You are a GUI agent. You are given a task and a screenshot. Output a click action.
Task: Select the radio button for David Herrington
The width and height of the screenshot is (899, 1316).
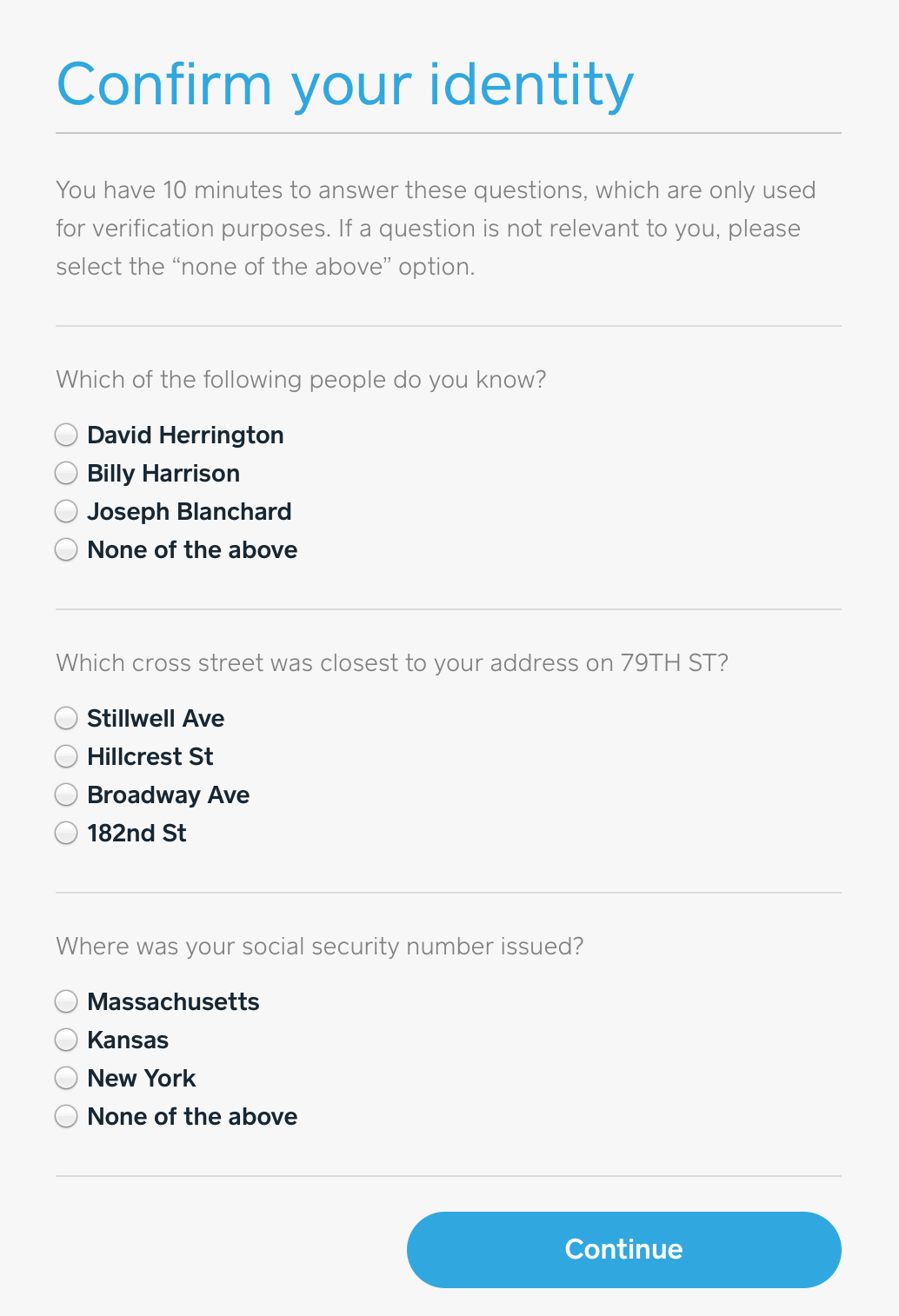click(x=66, y=435)
